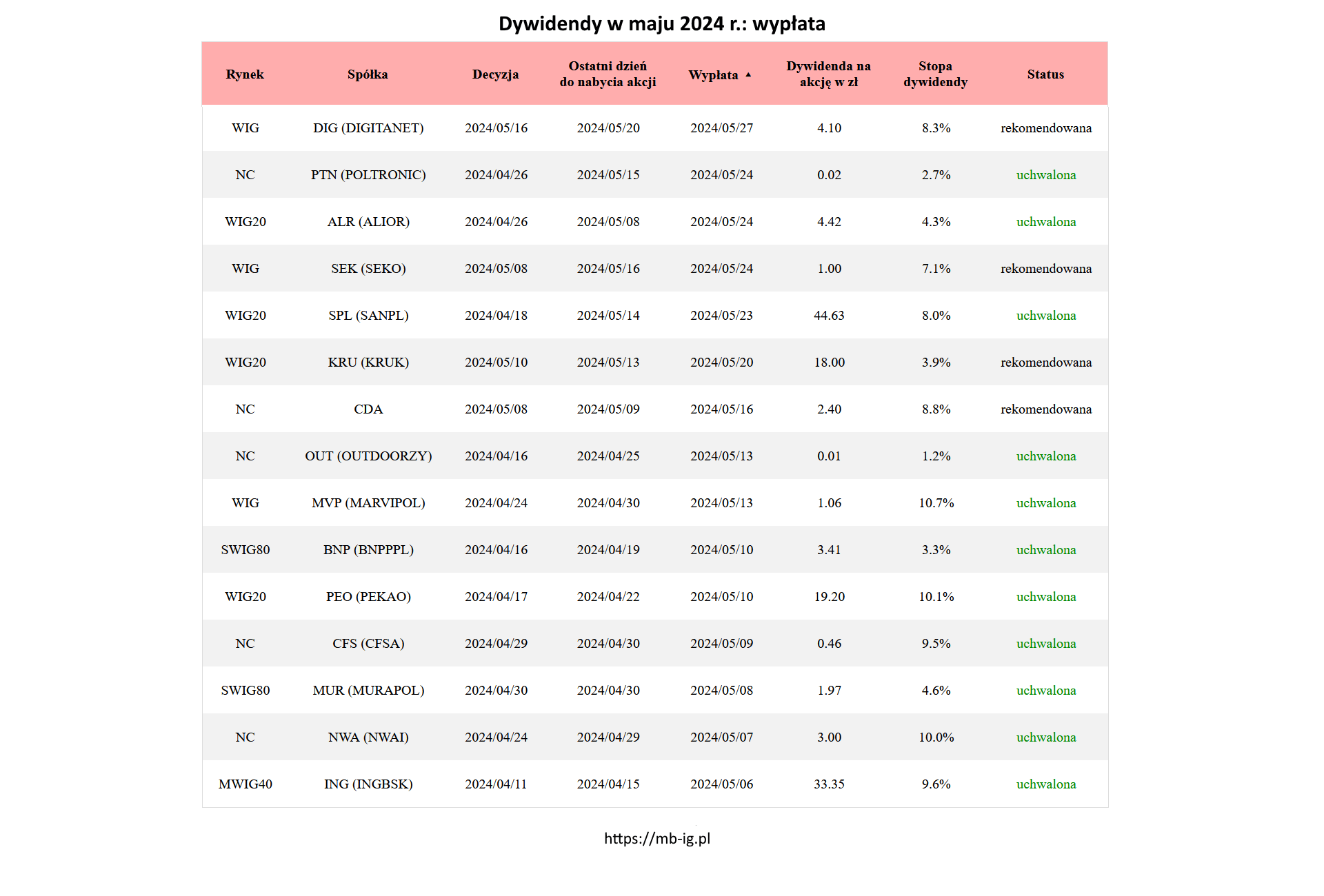Open the https://mb-ig.pl link
The width and height of the screenshot is (1324, 896).
(657, 838)
